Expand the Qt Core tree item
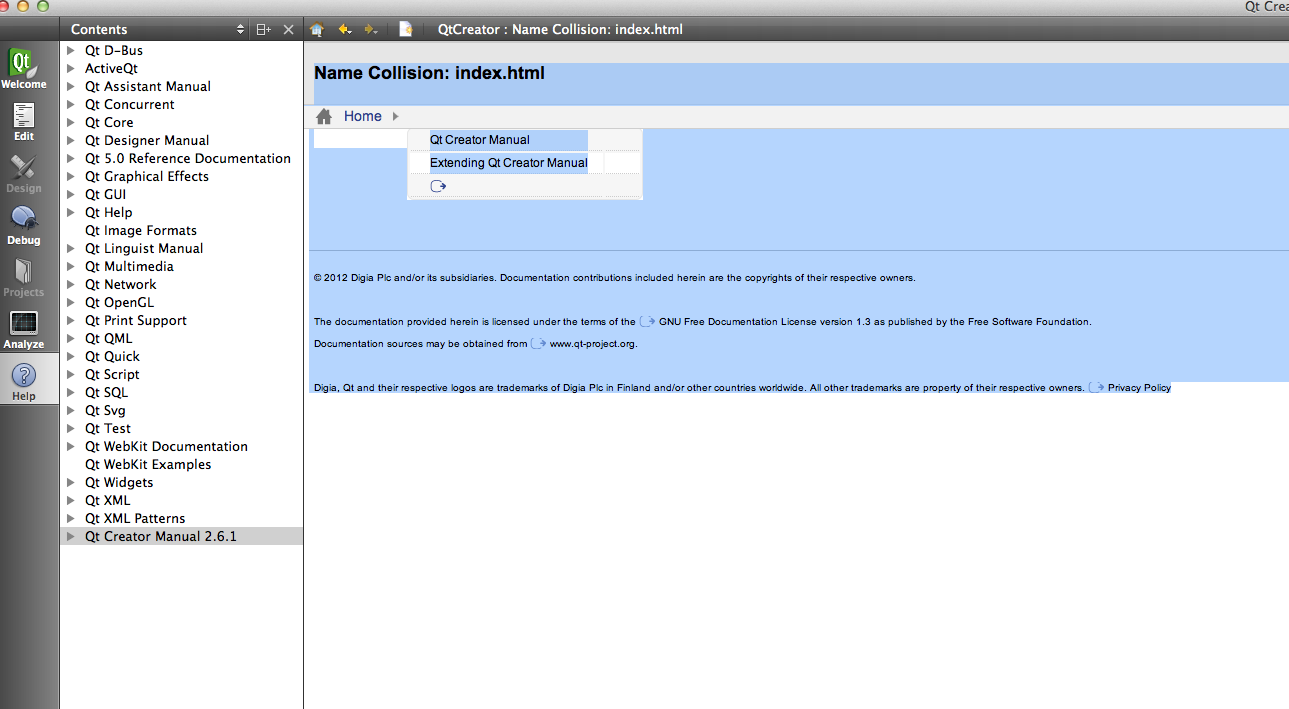Viewport: 1289px width, 709px height. 71,122
